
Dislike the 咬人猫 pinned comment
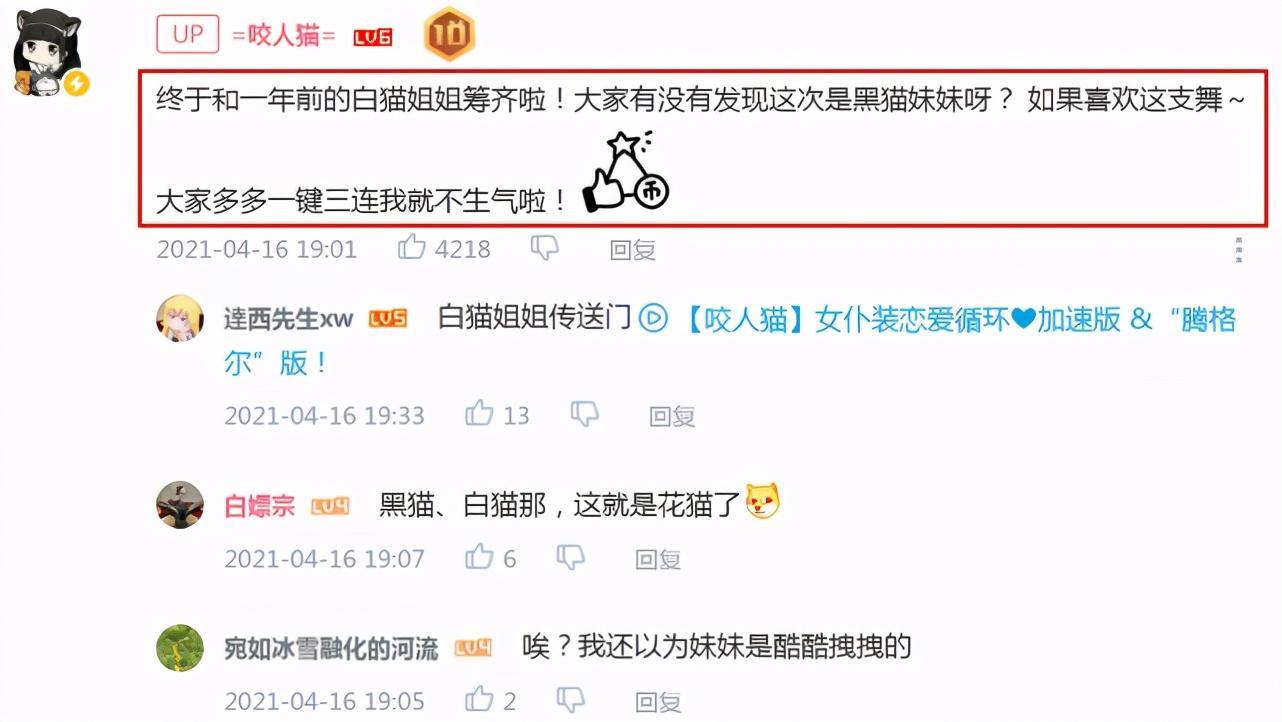coord(544,248)
